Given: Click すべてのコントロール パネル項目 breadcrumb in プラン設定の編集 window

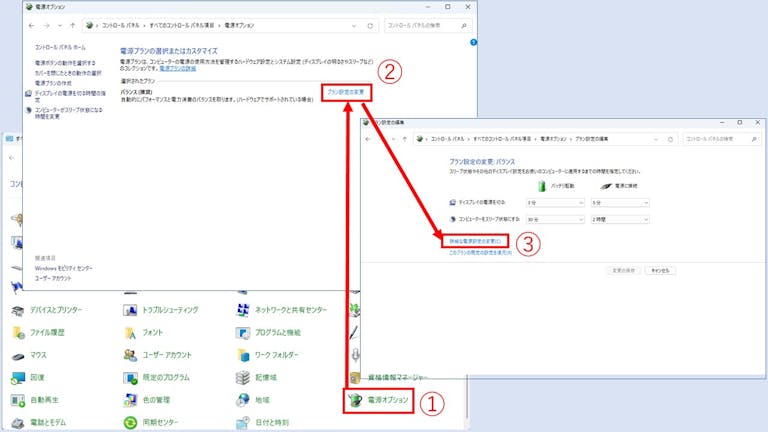Looking at the screenshot, I should coord(502,139).
